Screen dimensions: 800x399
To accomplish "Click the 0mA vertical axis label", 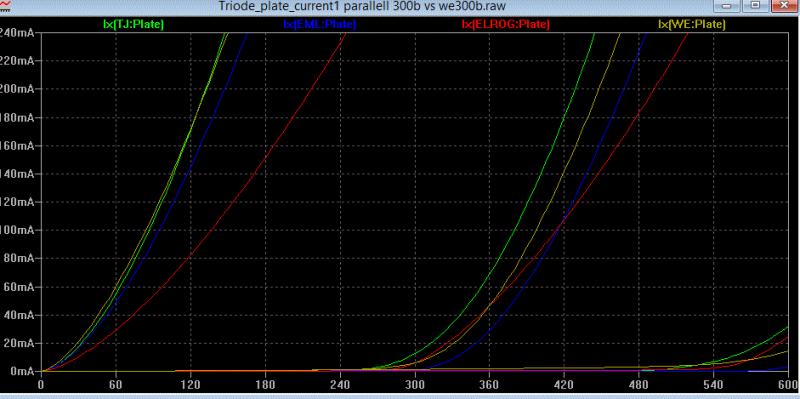I will pos(21,371).
